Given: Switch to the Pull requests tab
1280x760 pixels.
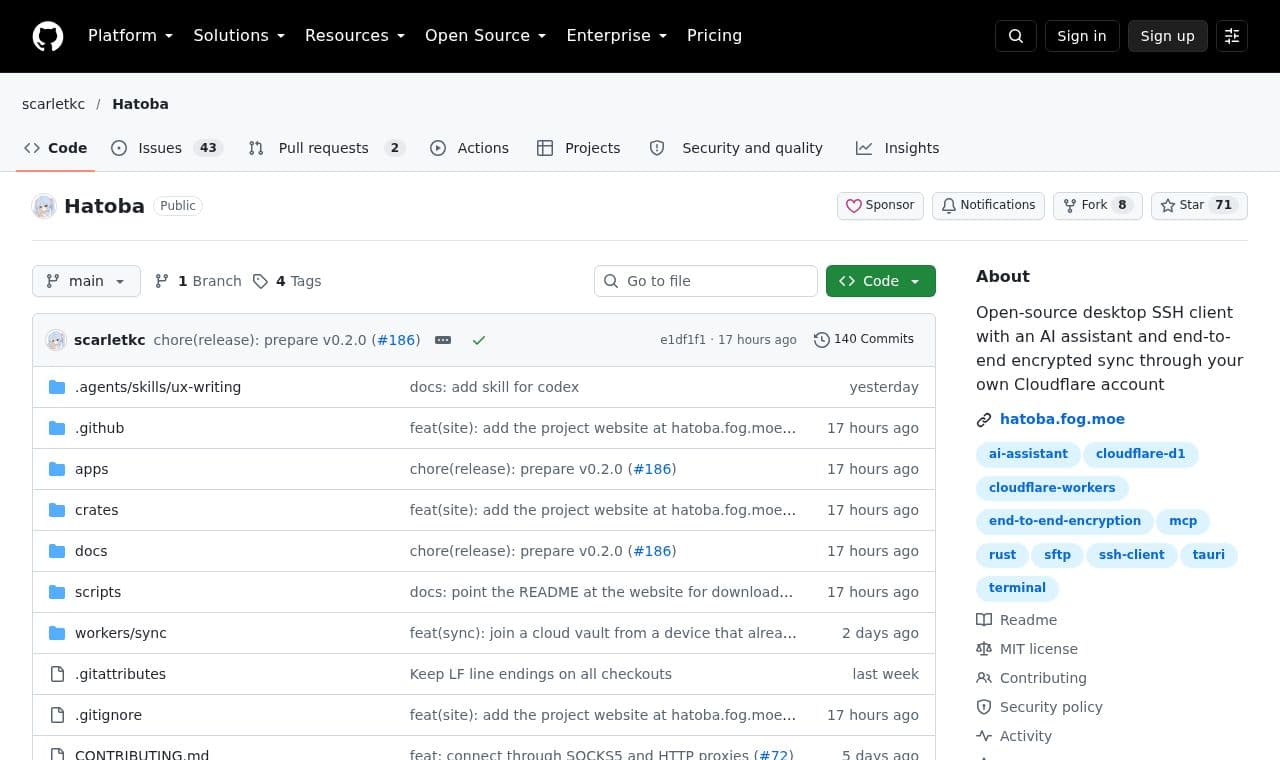Looking at the screenshot, I should pos(326,148).
